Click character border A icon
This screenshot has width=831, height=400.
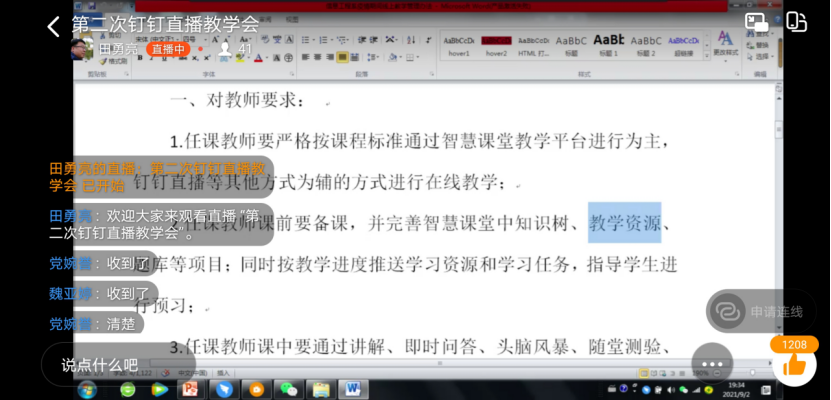[289, 40]
